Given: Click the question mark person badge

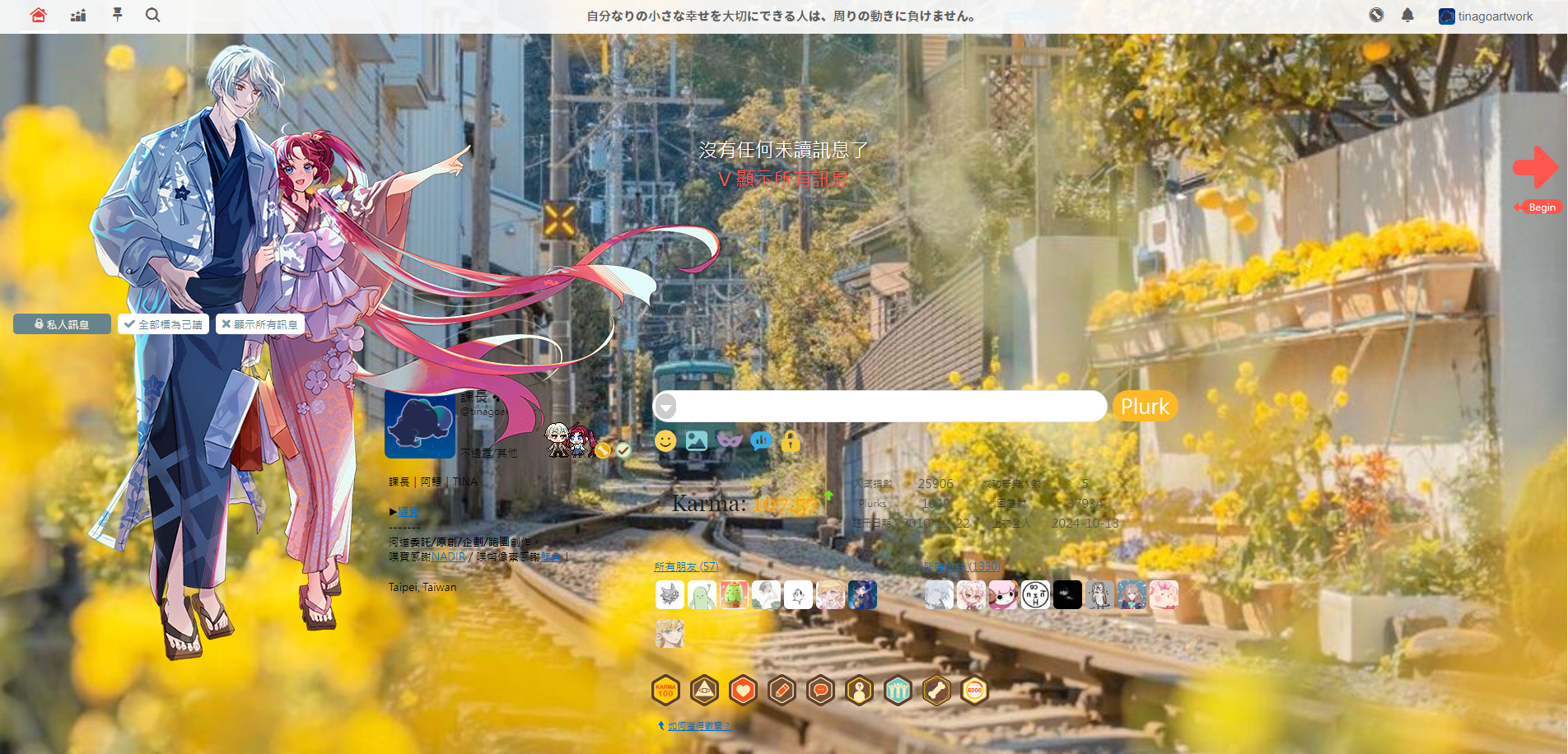Looking at the screenshot, I should pos(859,691).
